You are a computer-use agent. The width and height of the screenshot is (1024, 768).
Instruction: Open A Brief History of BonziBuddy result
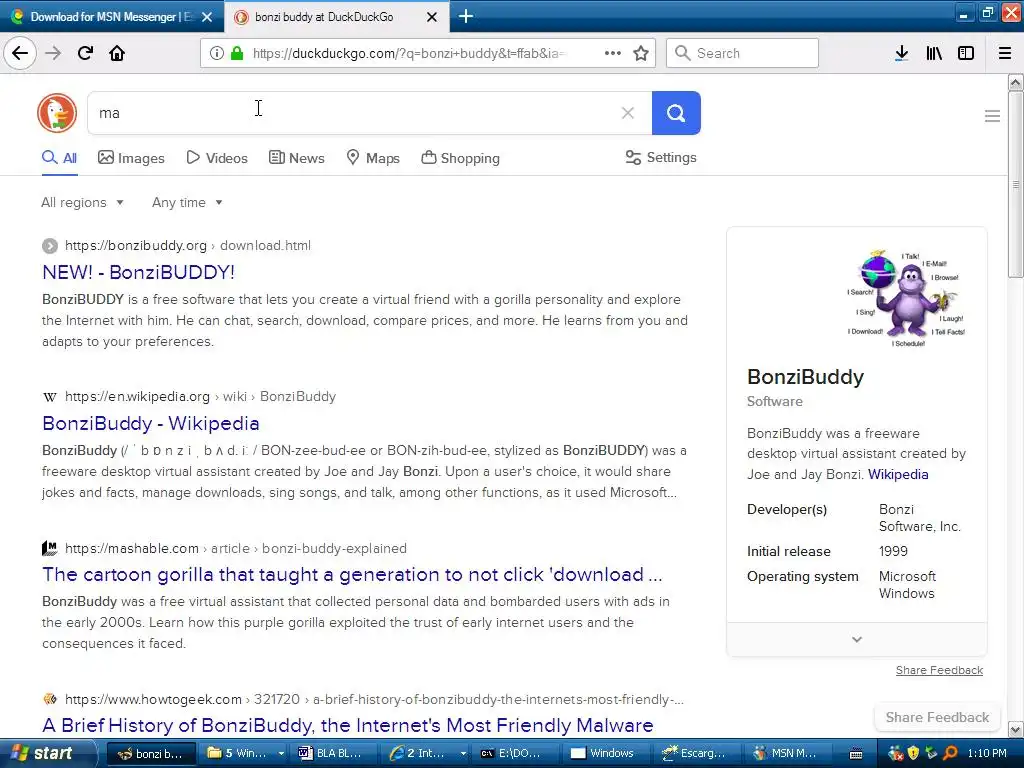point(348,725)
